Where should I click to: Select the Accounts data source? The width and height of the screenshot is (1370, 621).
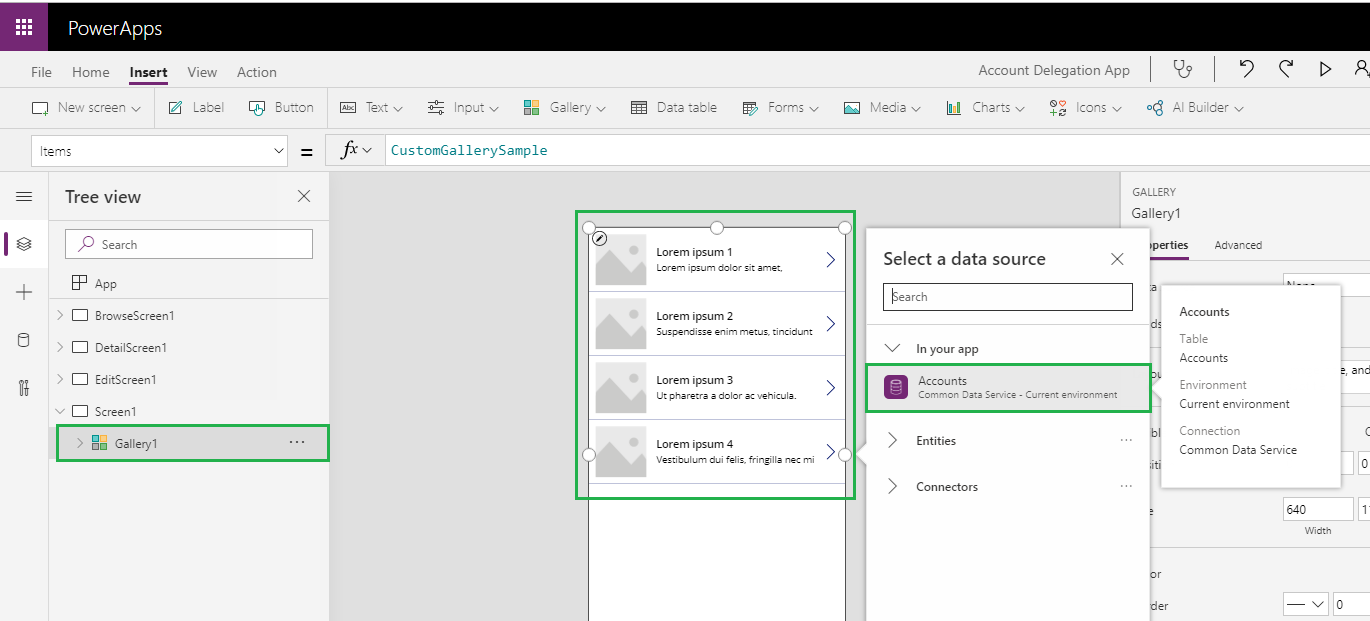(1008, 387)
